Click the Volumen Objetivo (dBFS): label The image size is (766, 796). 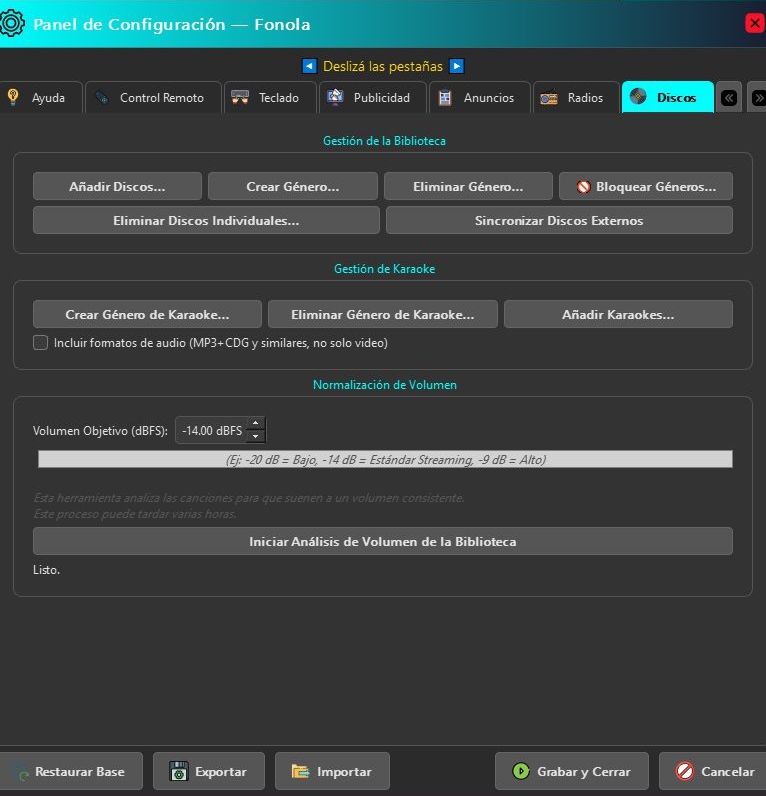pos(100,430)
